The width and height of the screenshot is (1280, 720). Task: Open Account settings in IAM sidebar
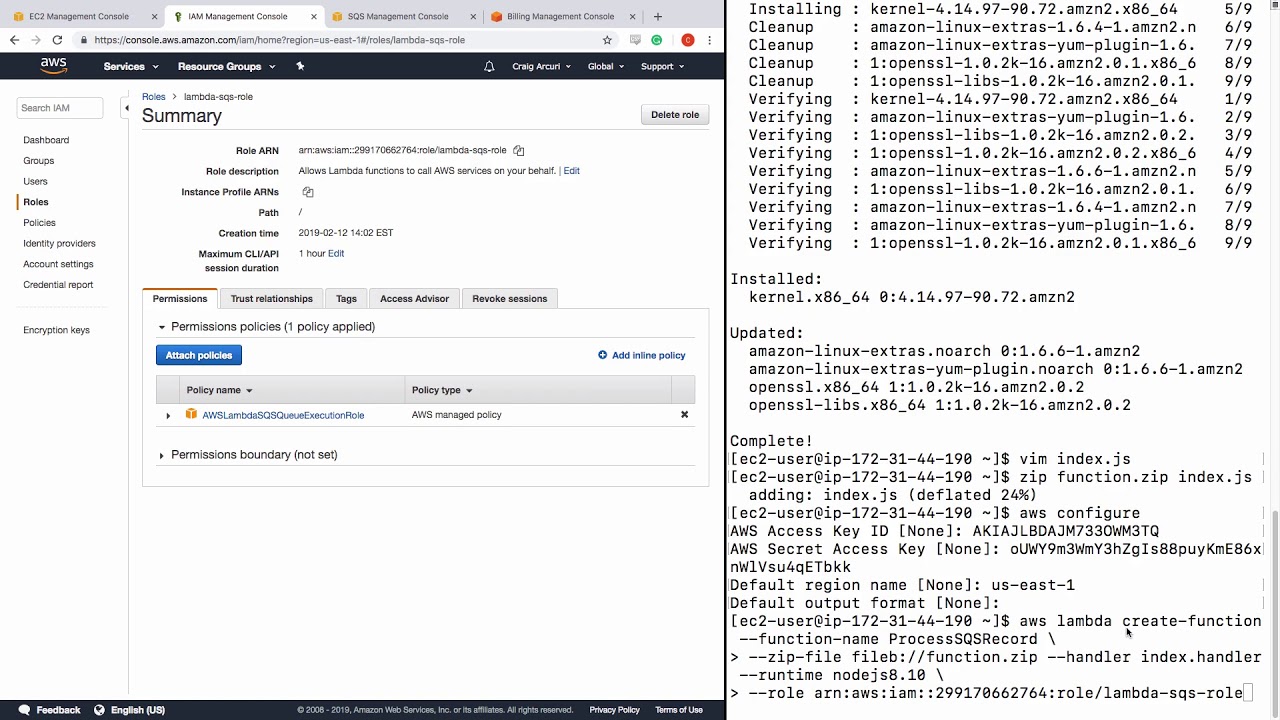click(x=58, y=264)
